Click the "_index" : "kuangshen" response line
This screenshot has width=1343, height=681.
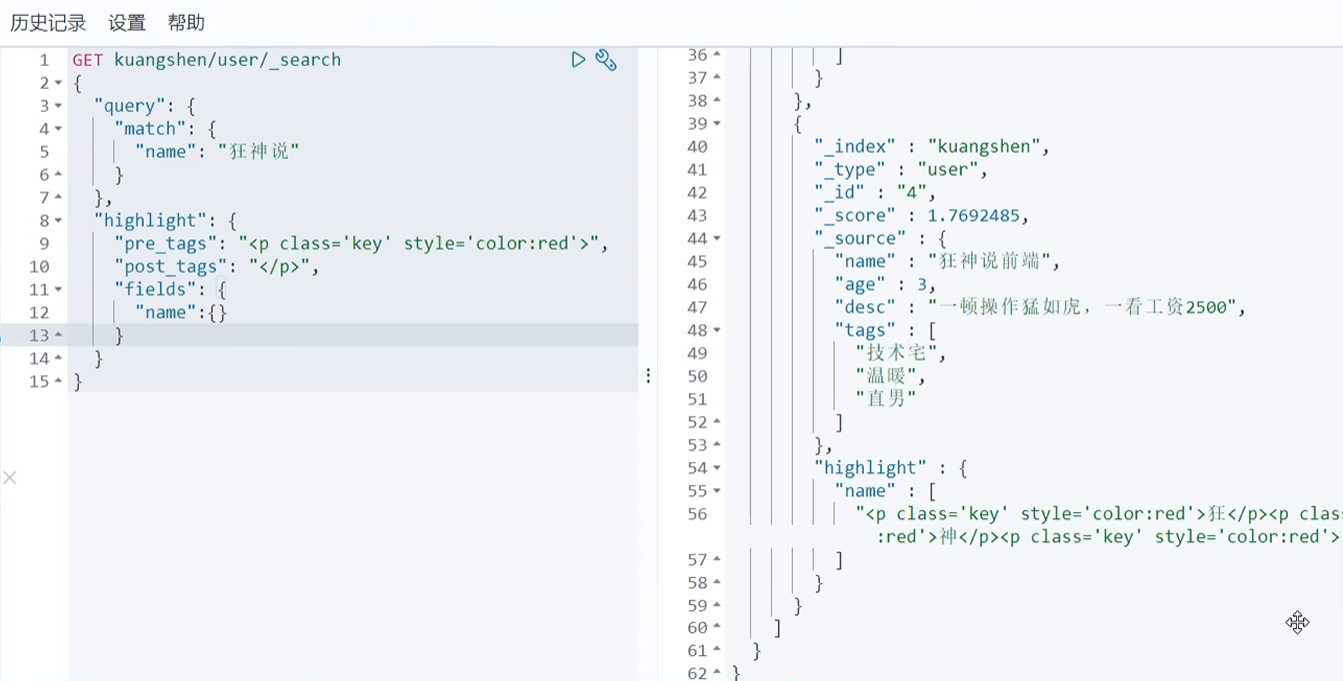(x=933, y=147)
